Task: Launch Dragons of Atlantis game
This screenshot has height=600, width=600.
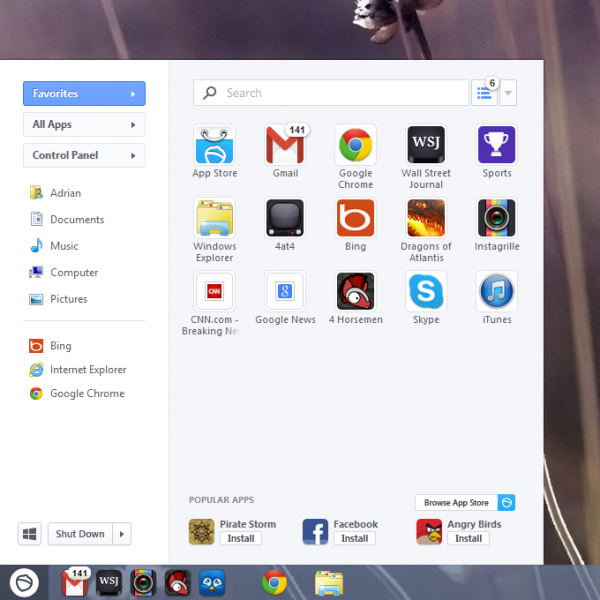Action: click(x=426, y=218)
